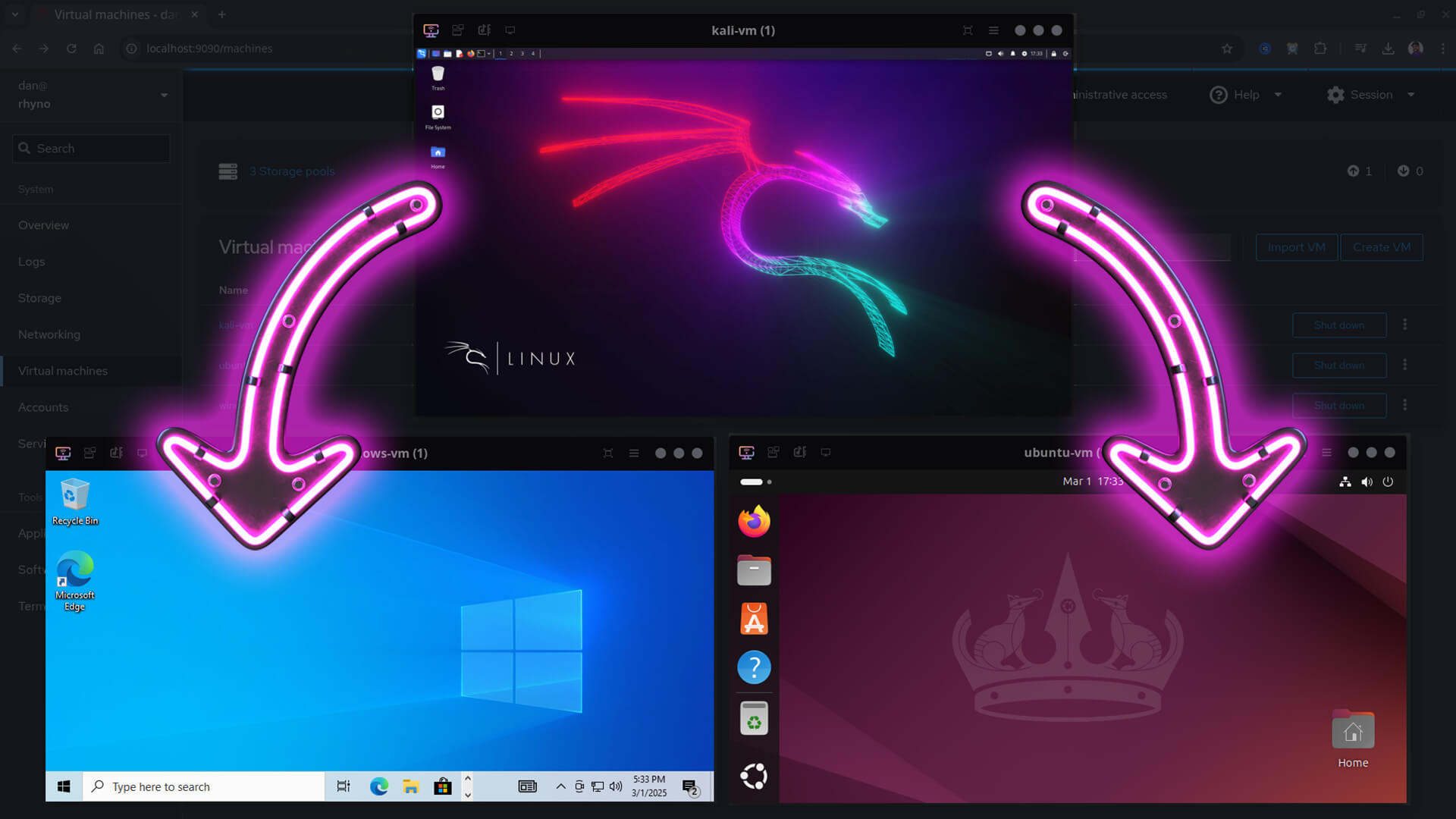1456x819 pixels.
Task: Open Trash in the Ubuntu dock
Action: click(x=754, y=718)
